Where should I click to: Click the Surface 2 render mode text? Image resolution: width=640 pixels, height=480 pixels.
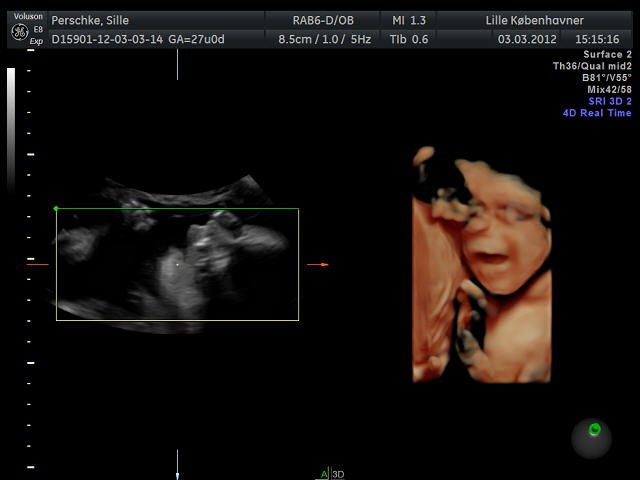(x=607, y=54)
